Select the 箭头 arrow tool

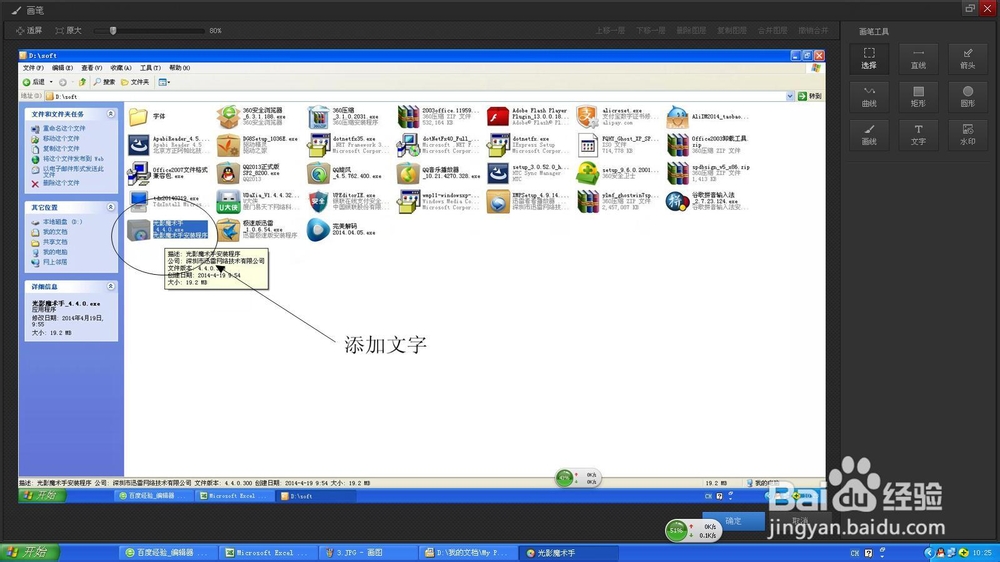967,58
